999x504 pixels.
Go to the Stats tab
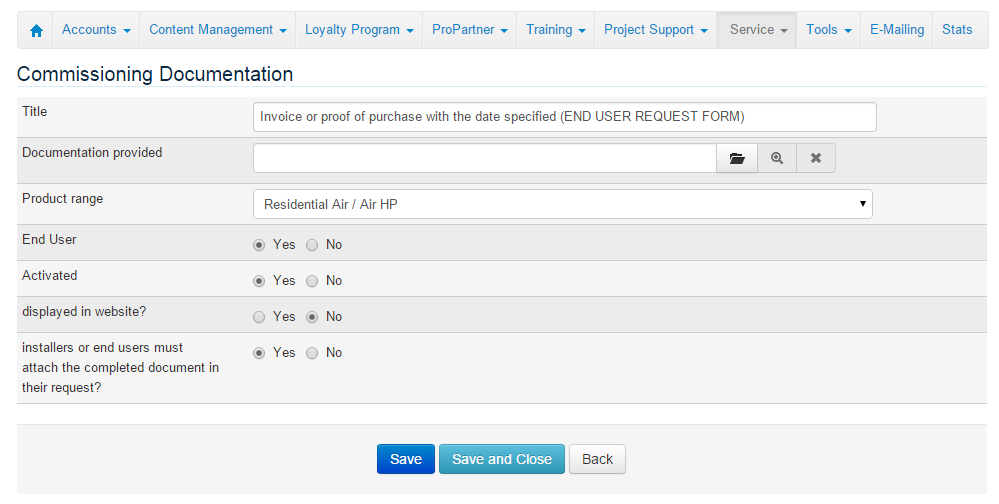[x=957, y=30]
